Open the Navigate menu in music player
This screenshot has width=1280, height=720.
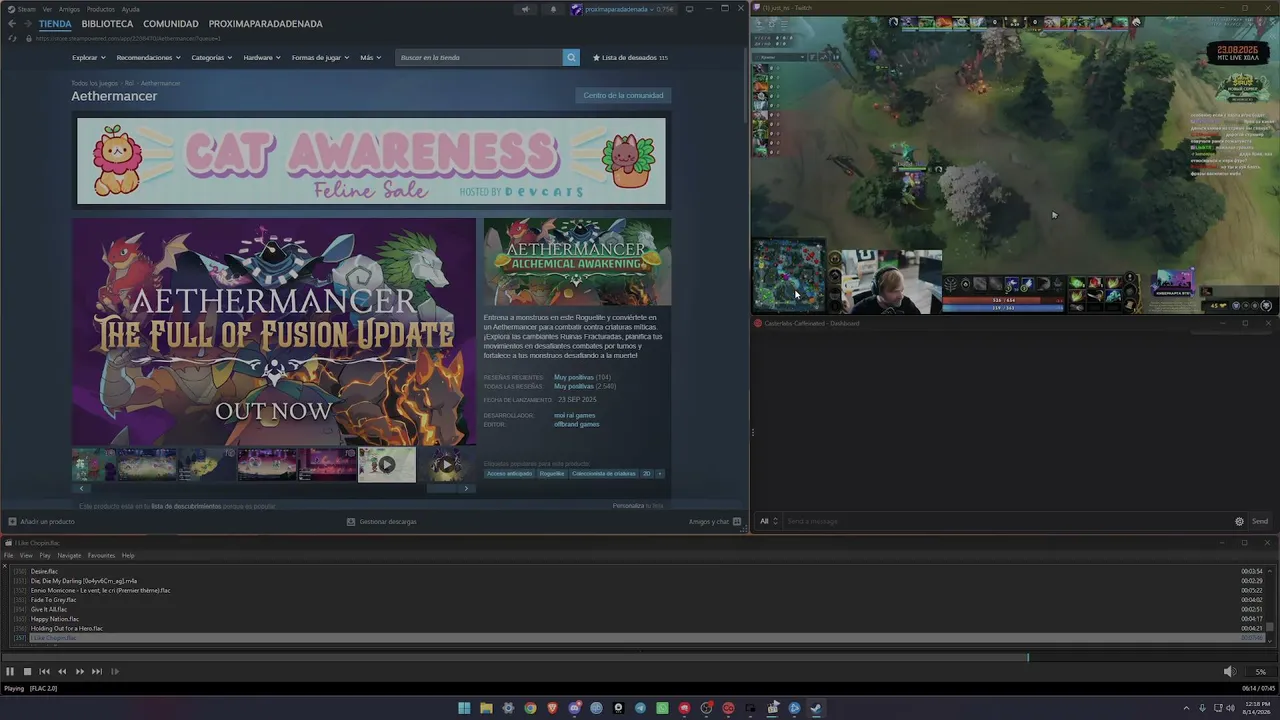(69, 556)
